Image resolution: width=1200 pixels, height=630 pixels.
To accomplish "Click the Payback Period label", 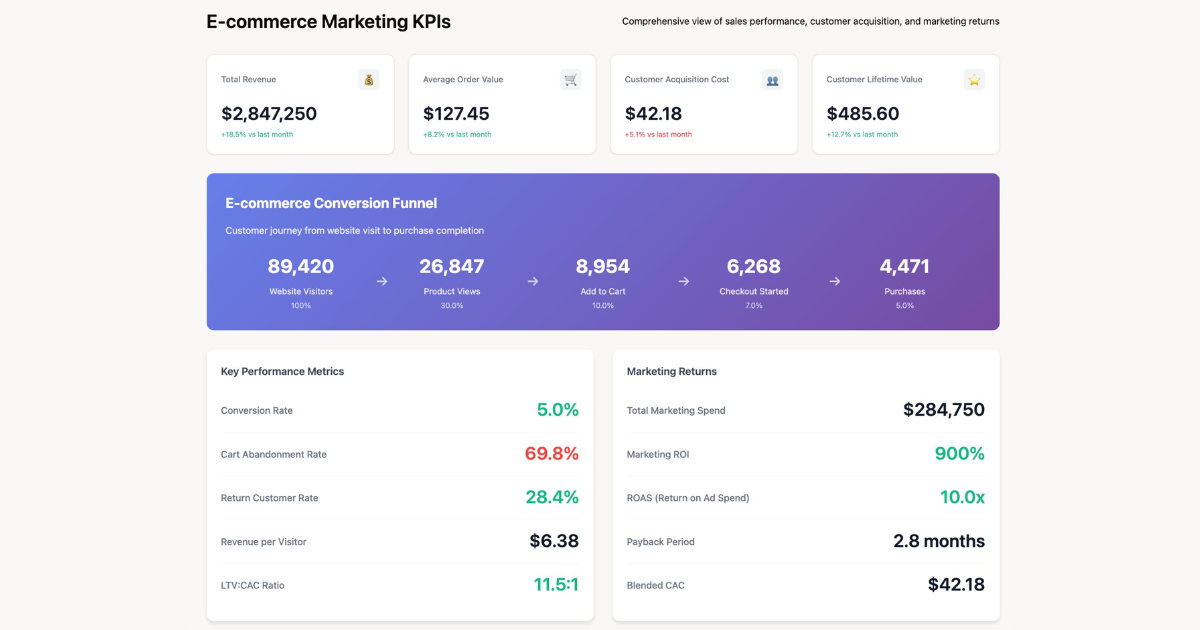I will 661,541.
